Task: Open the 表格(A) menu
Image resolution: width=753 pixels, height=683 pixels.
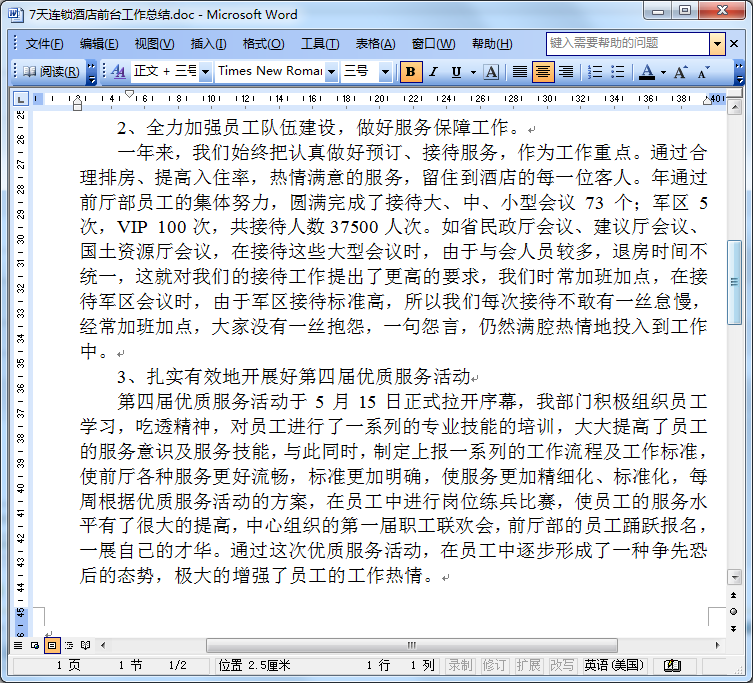Action: 375,44
